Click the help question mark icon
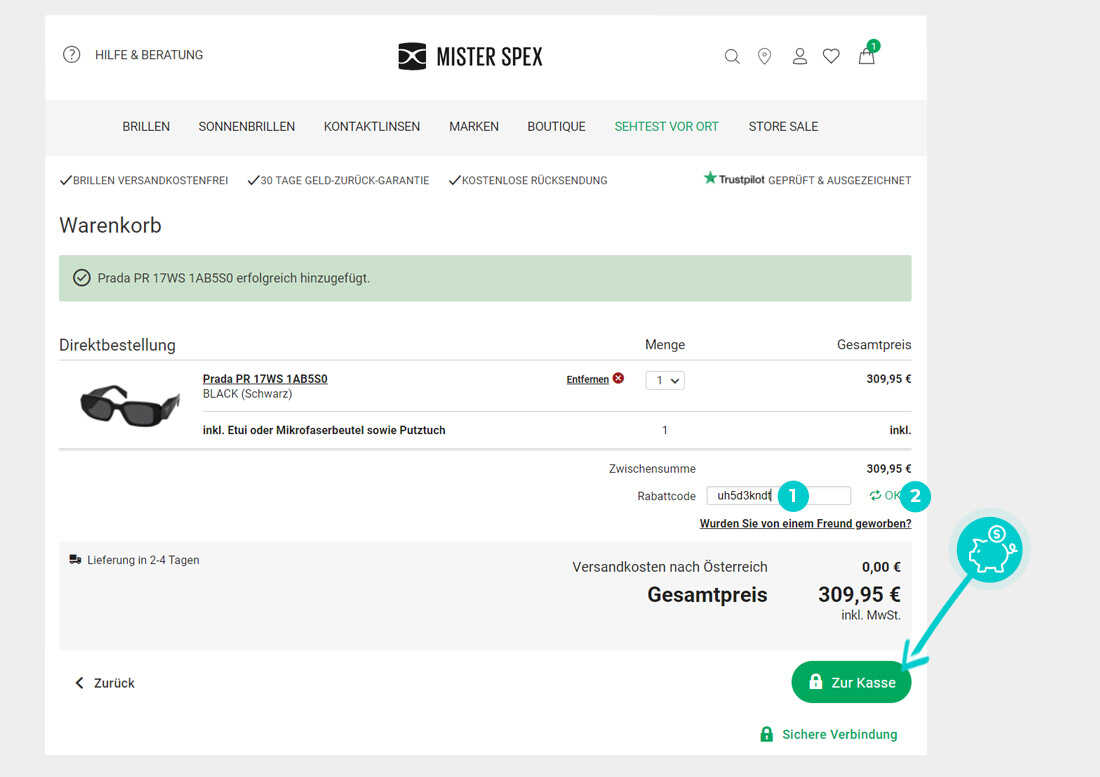Viewport: 1100px width, 777px height. [x=72, y=55]
